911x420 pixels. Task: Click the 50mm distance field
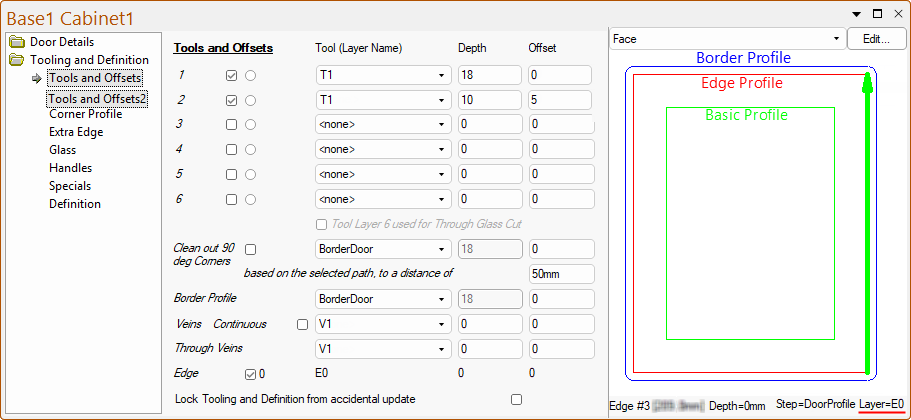561,274
